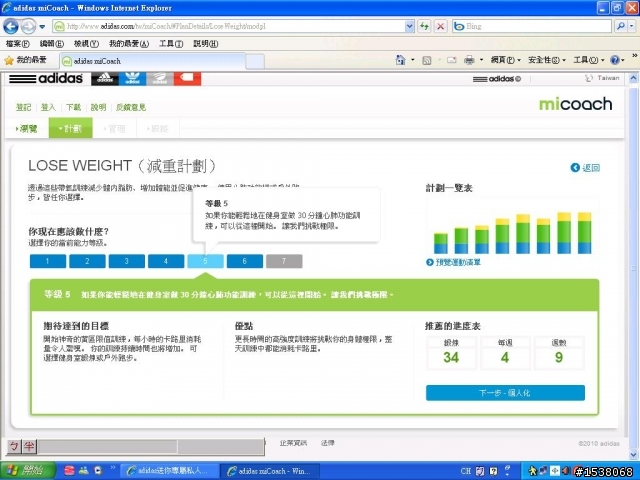Click the browser Back arrow button
Screen dimensions: 640x480
click(x=11, y=27)
